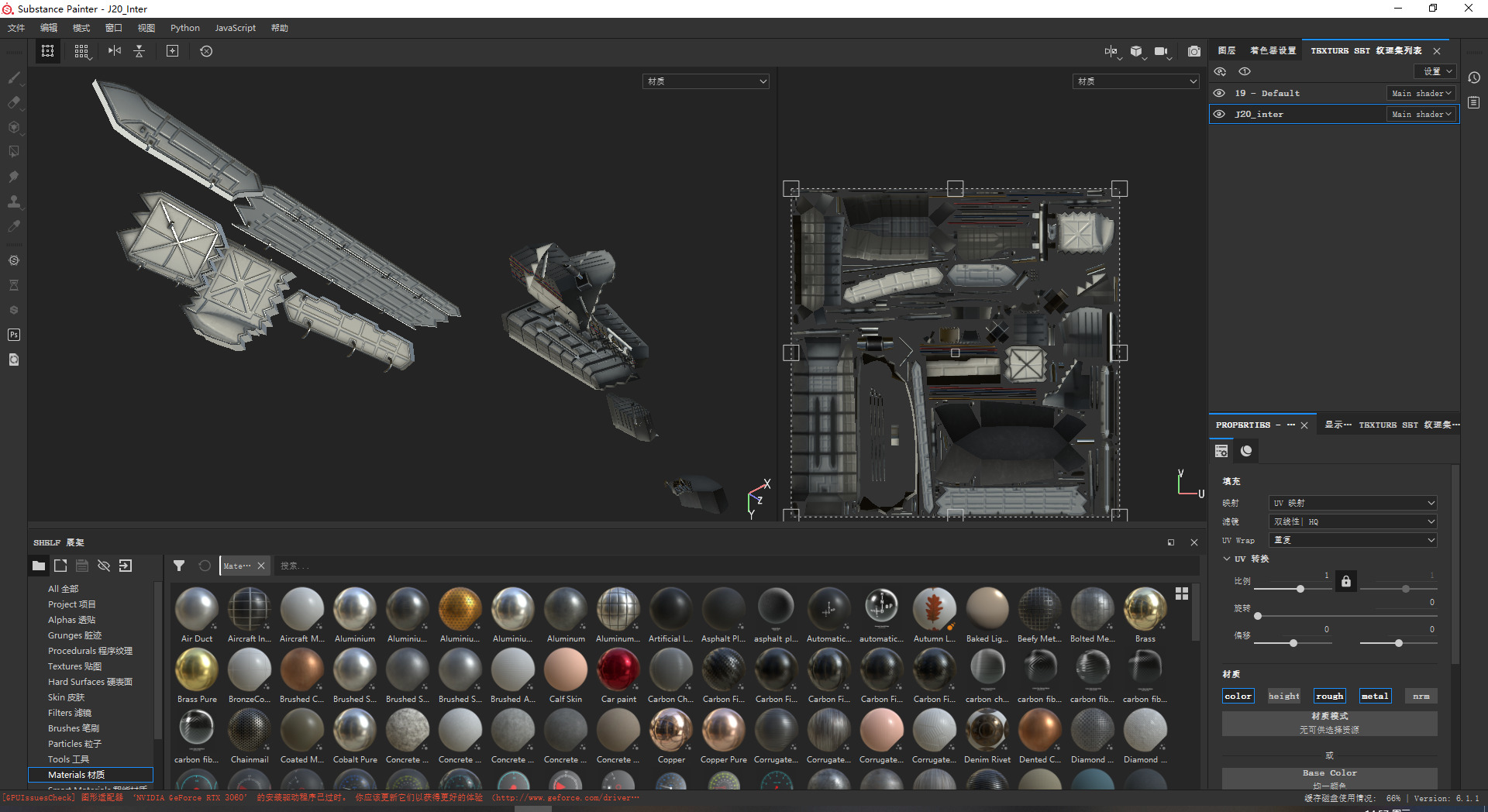Close the Texture Set list tab
Image resolution: width=1488 pixels, height=812 pixels.
[x=1437, y=51]
